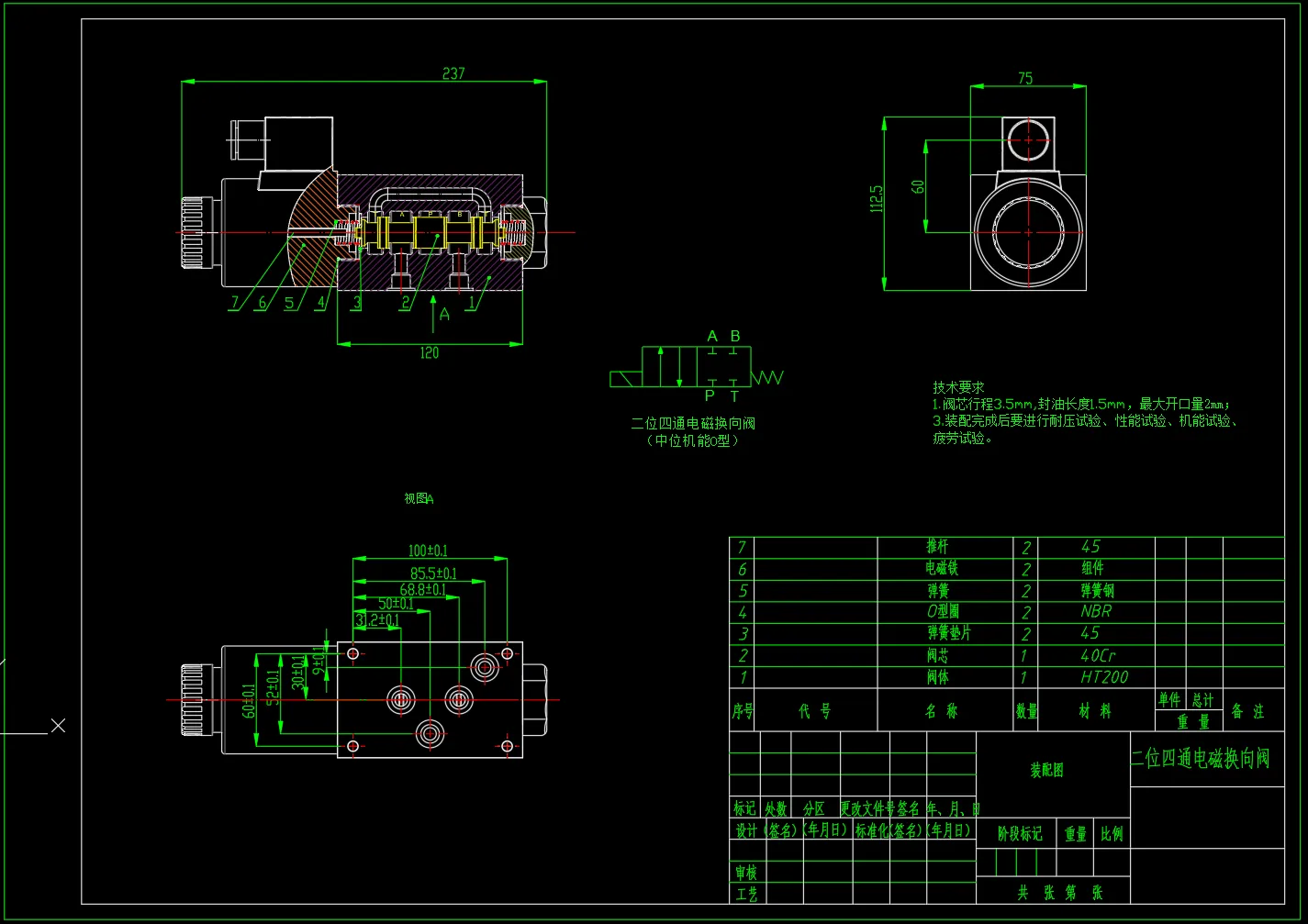Select the '工艺' row label
Viewport: 1308px width, 924px height.
coord(745,894)
